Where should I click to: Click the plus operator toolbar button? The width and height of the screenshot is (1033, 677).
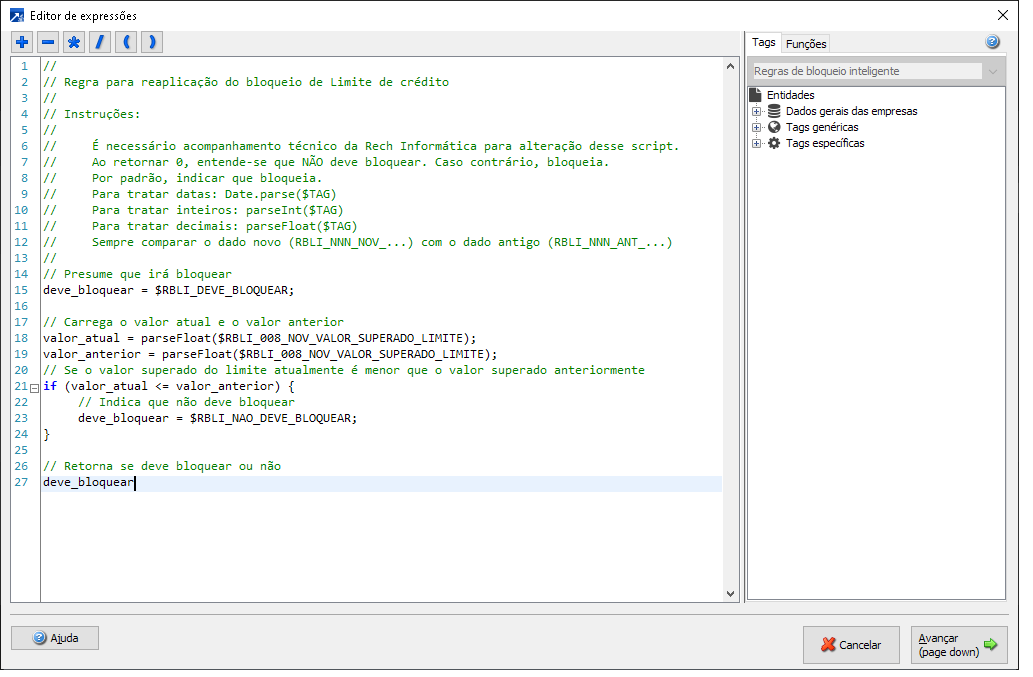pyautogui.click(x=22, y=42)
